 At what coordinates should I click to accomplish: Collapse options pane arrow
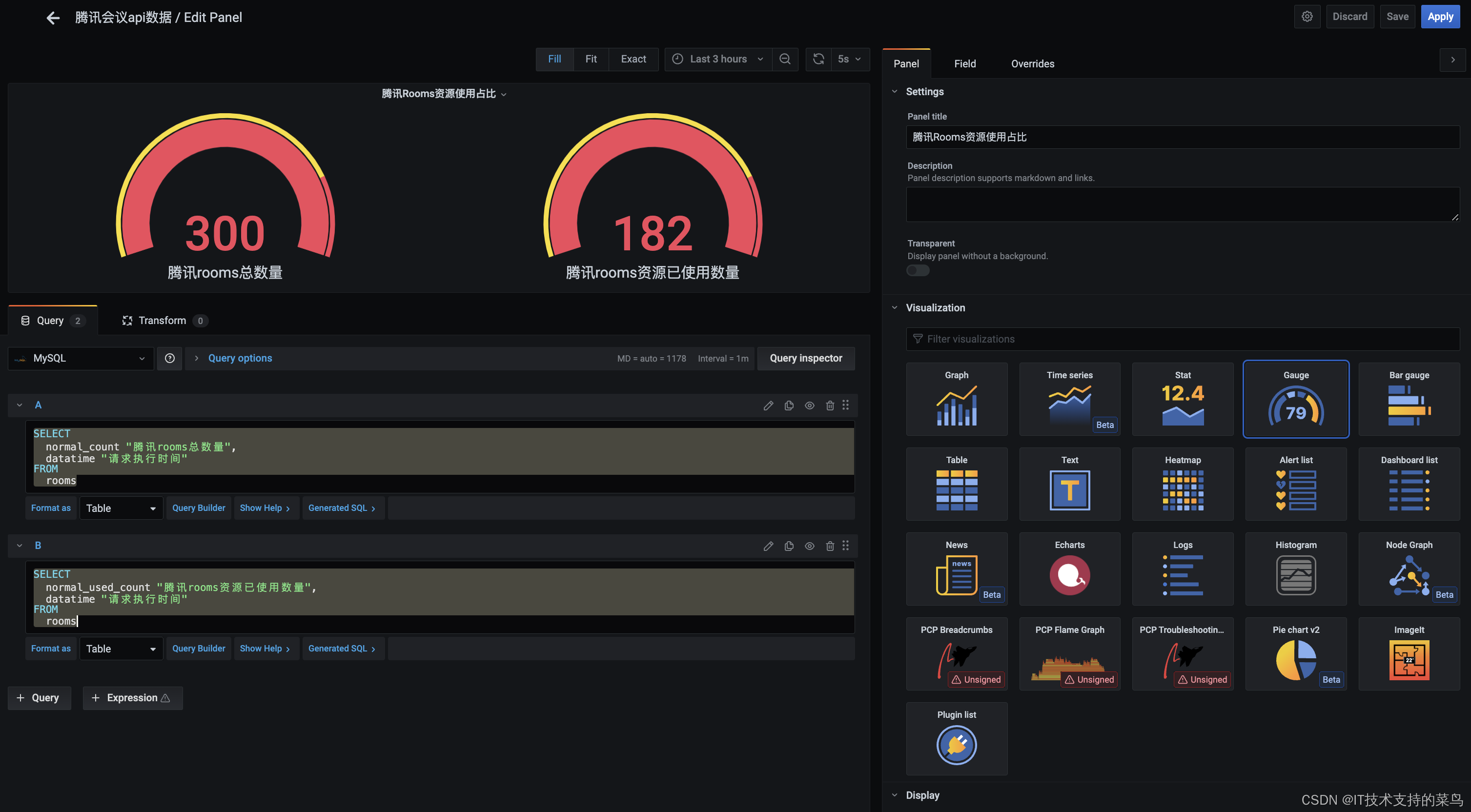(1453, 60)
